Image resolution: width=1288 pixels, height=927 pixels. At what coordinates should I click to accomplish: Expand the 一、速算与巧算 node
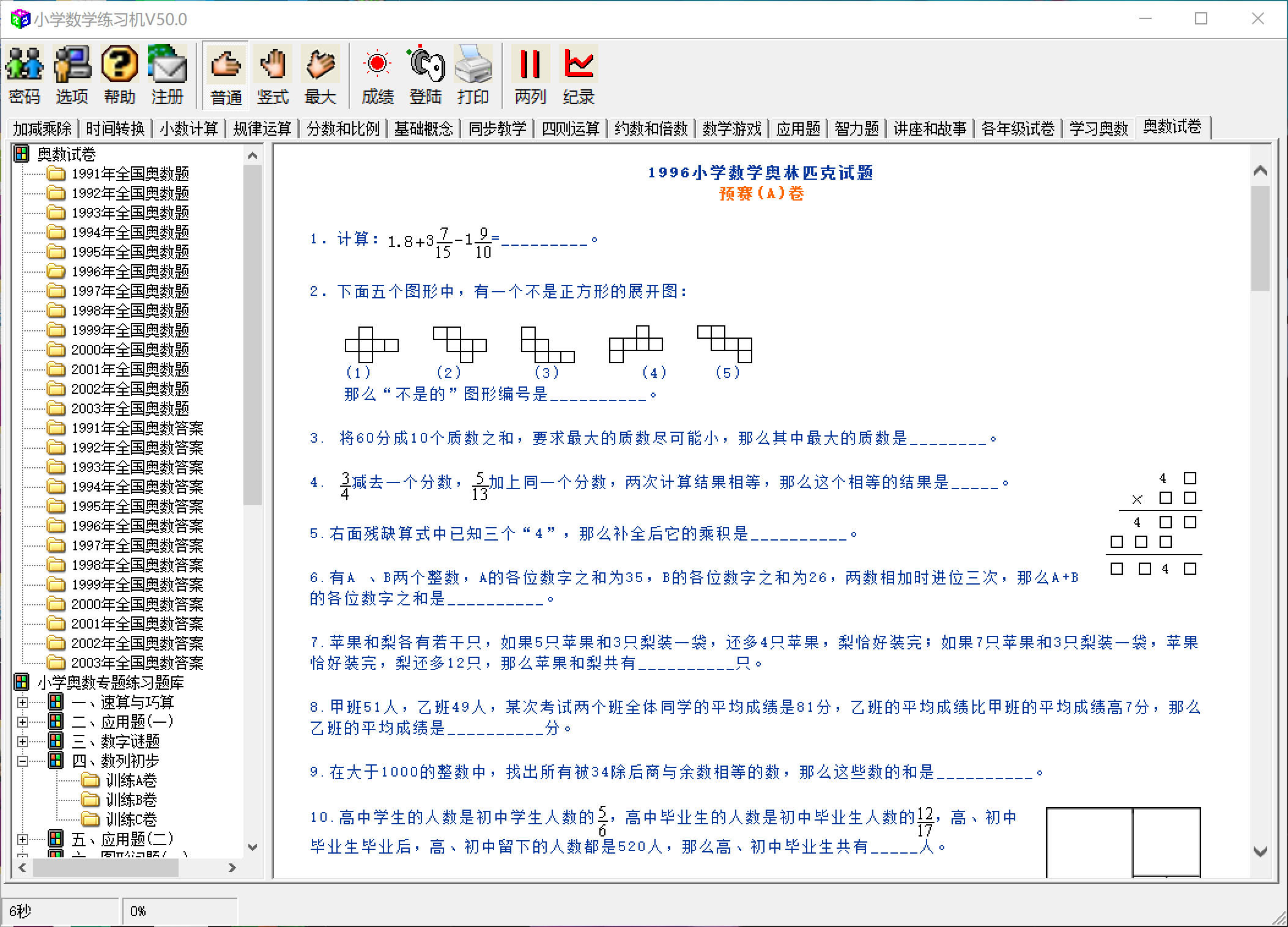[23, 702]
